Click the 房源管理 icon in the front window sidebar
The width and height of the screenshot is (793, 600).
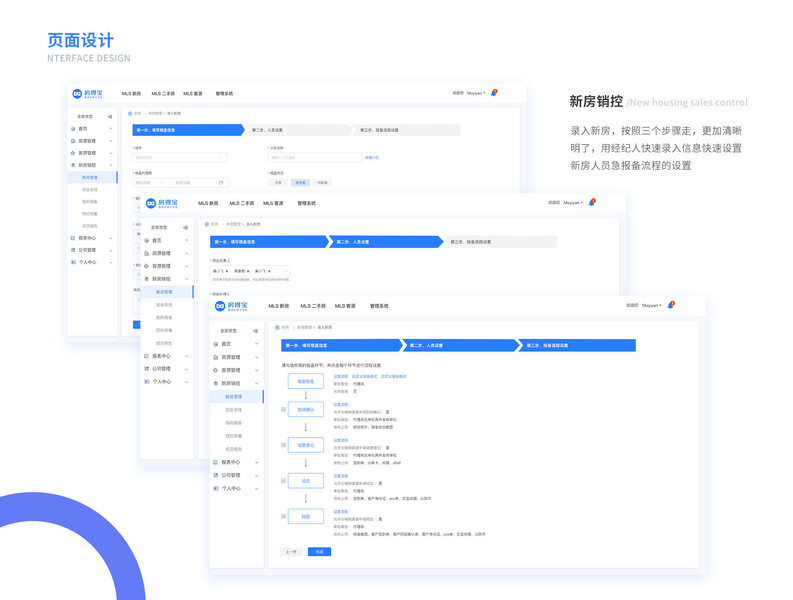click(x=216, y=357)
